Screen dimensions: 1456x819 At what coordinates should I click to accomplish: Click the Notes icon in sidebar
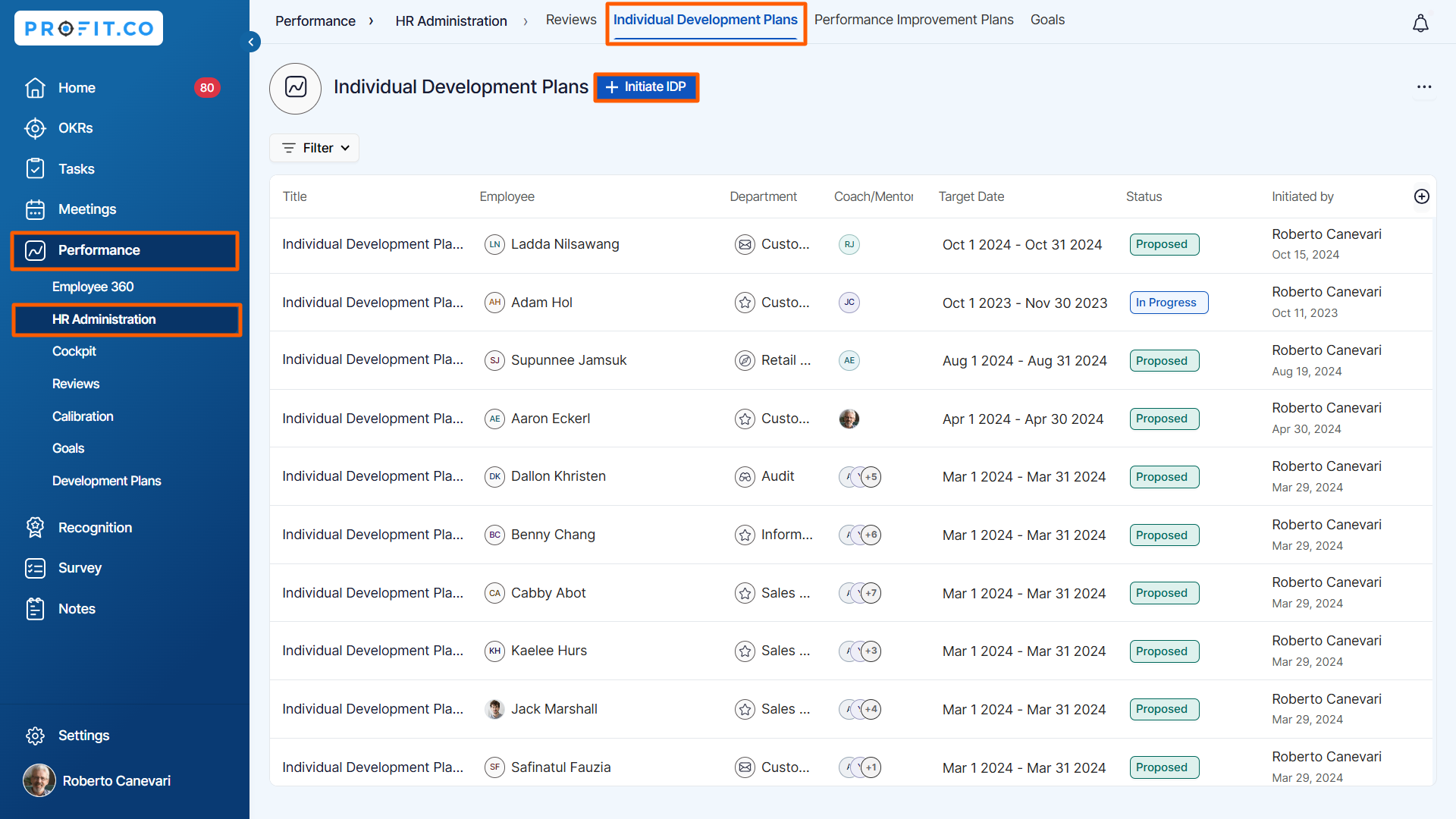coord(35,608)
